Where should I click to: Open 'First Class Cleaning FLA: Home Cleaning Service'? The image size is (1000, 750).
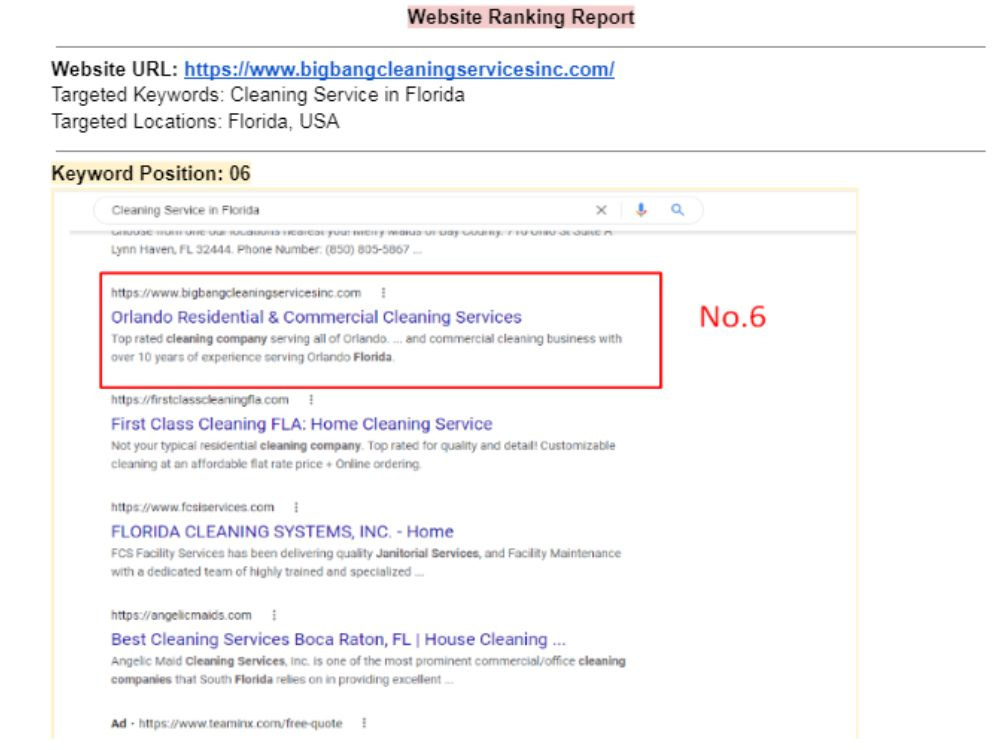click(x=302, y=424)
